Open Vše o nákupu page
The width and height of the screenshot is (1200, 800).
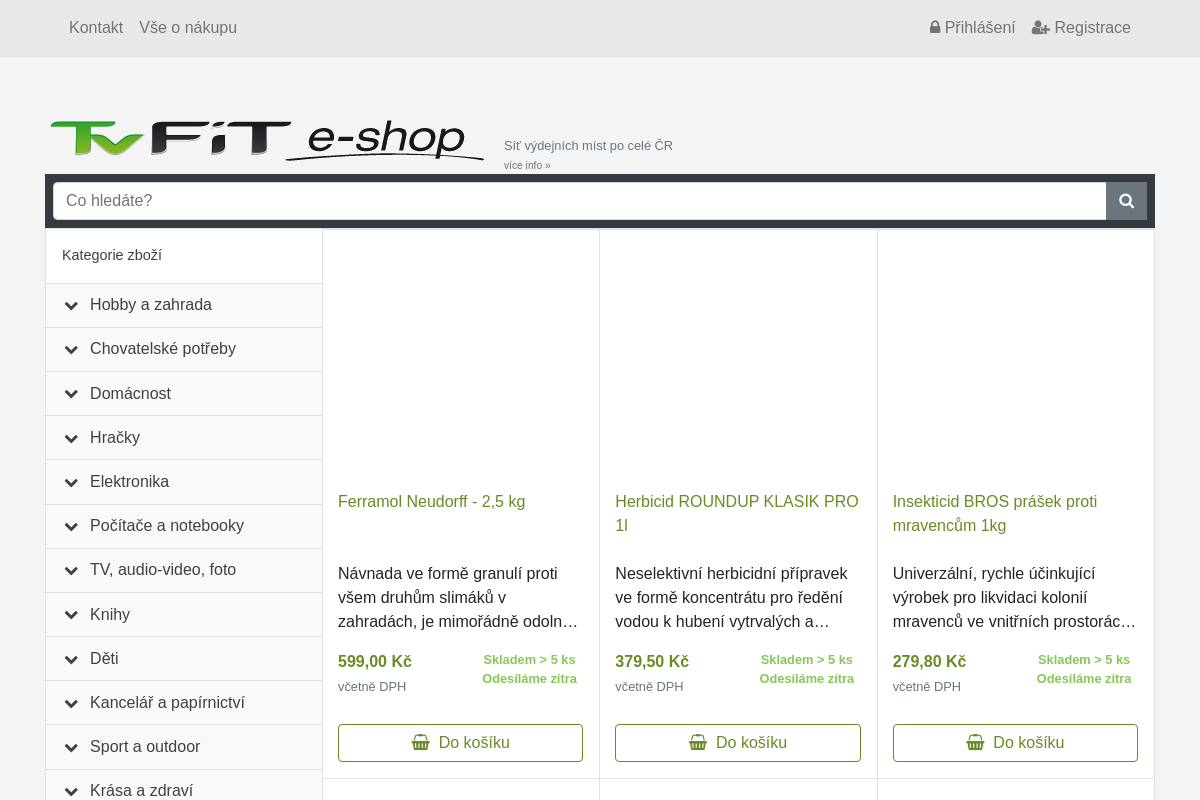click(188, 27)
